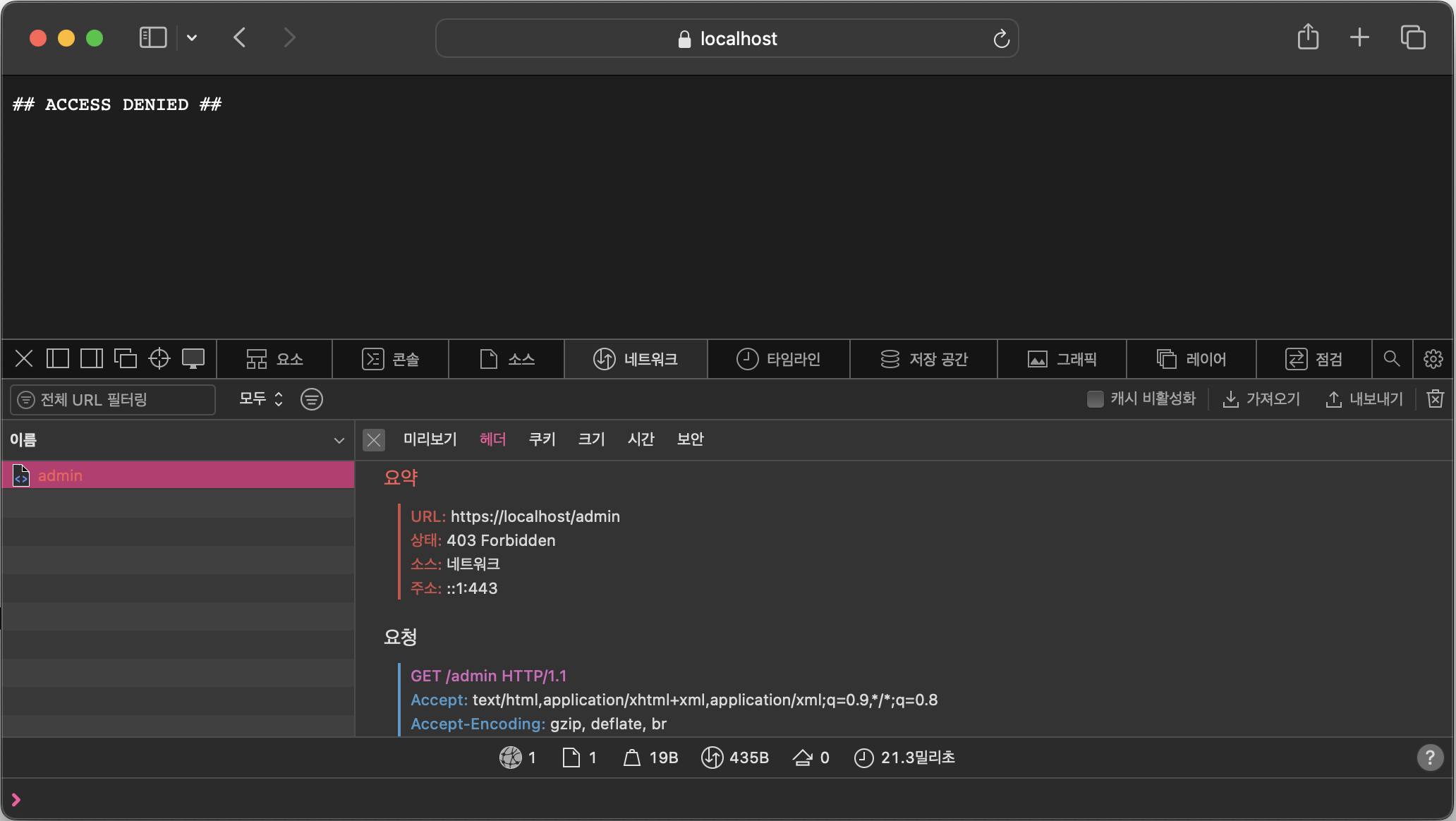This screenshot has width=1456, height=821.
Task: Toggle the 캐시 비활성화 checkbox
Action: tap(1095, 399)
